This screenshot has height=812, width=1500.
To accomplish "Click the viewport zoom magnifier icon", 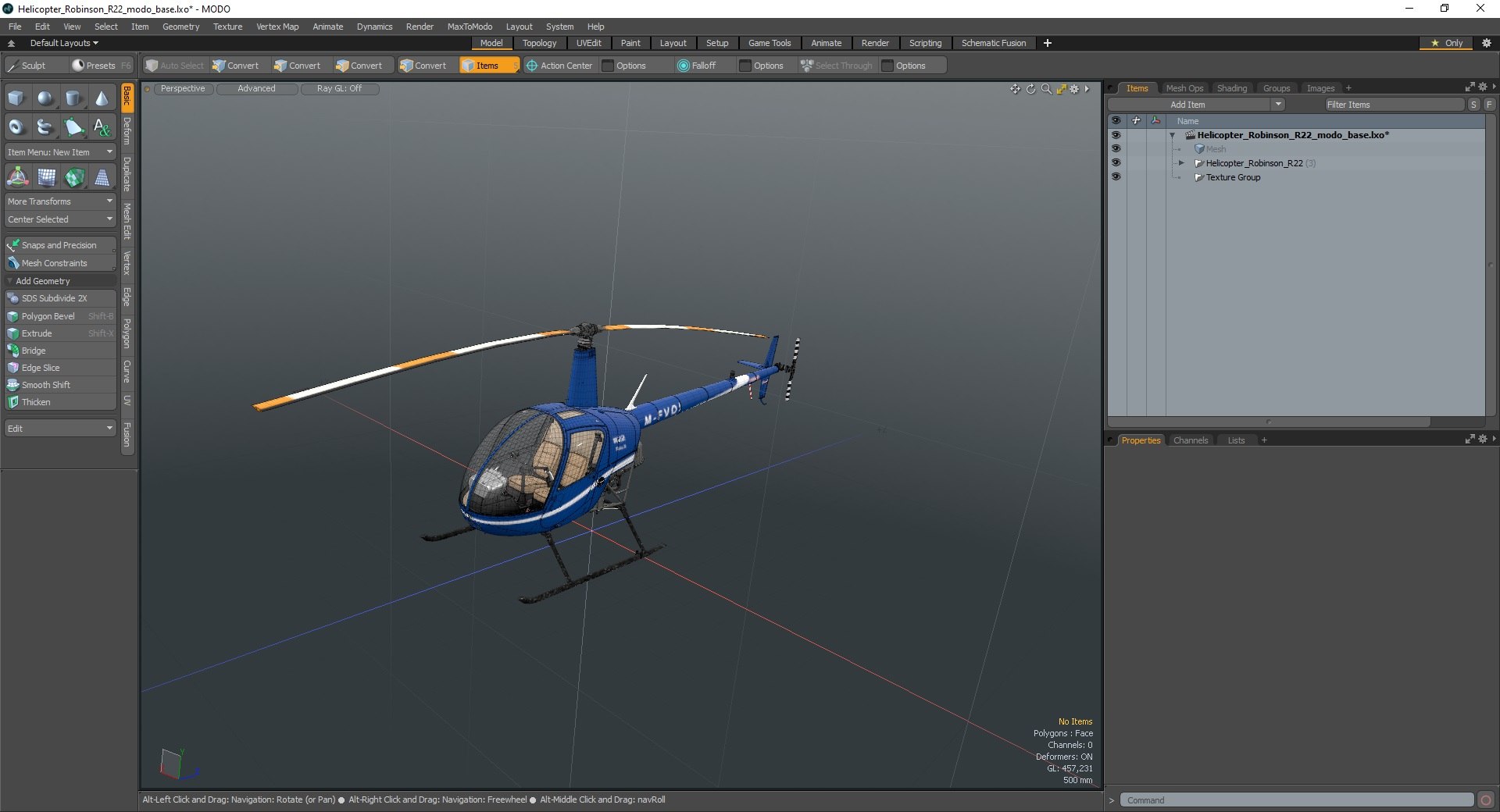I will pos(1046,89).
